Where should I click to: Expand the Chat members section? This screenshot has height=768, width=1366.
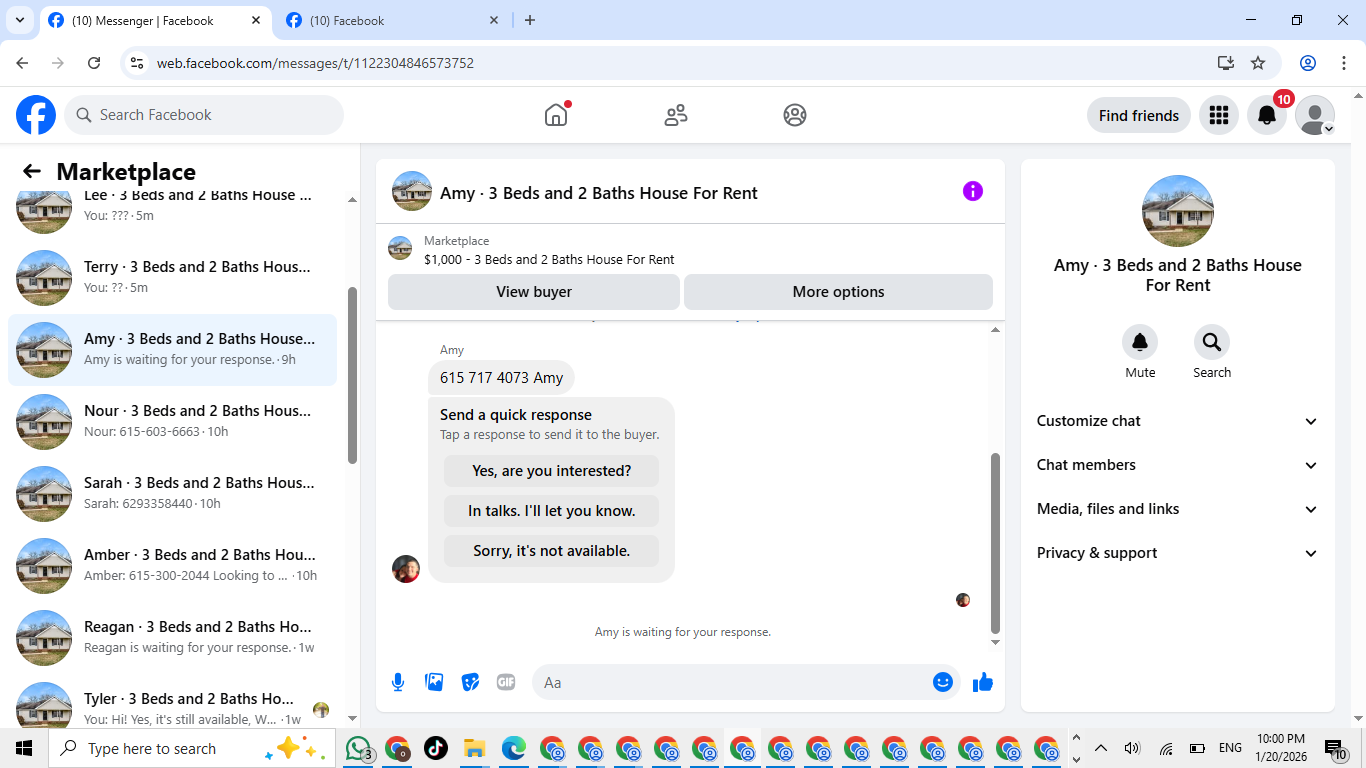pos(1178,465)
